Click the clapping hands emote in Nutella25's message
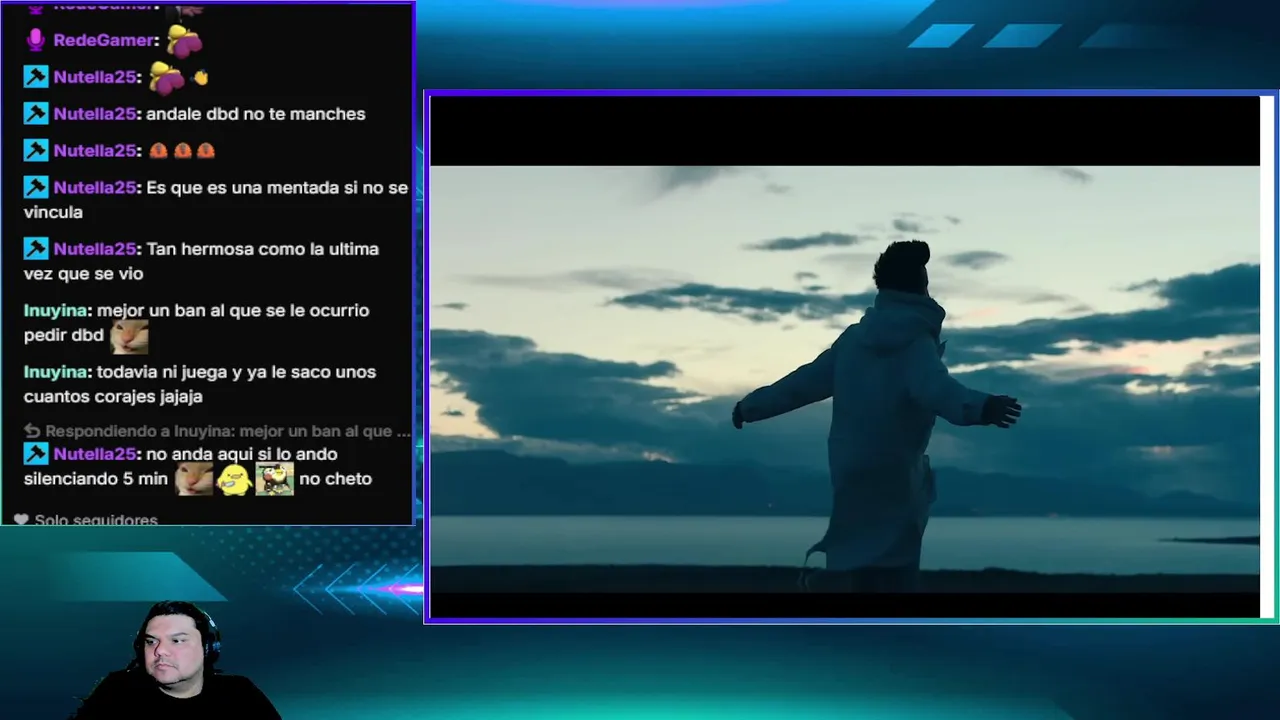This screenshot has height=720, width=1280. tap(200, 77)
